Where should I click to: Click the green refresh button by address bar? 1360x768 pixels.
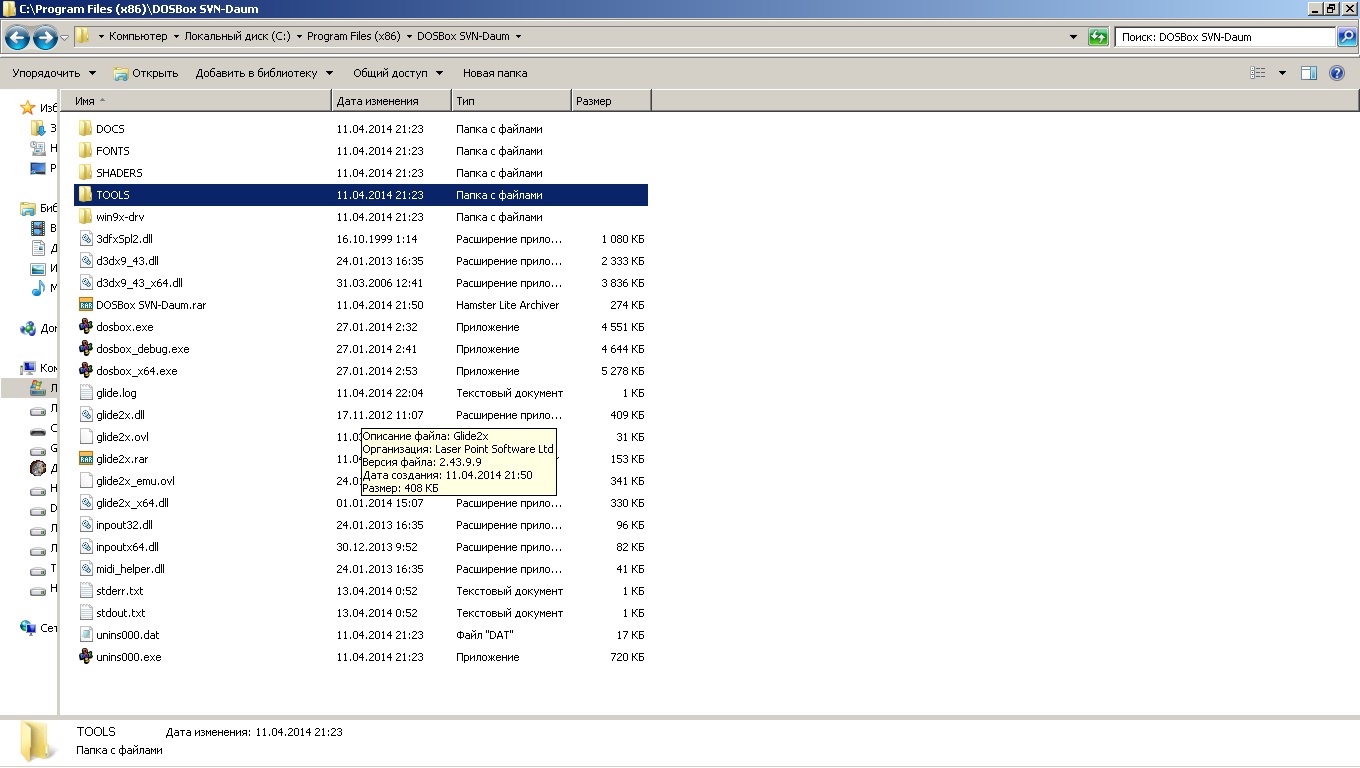pyautogui.click(x=1098, y=37)
